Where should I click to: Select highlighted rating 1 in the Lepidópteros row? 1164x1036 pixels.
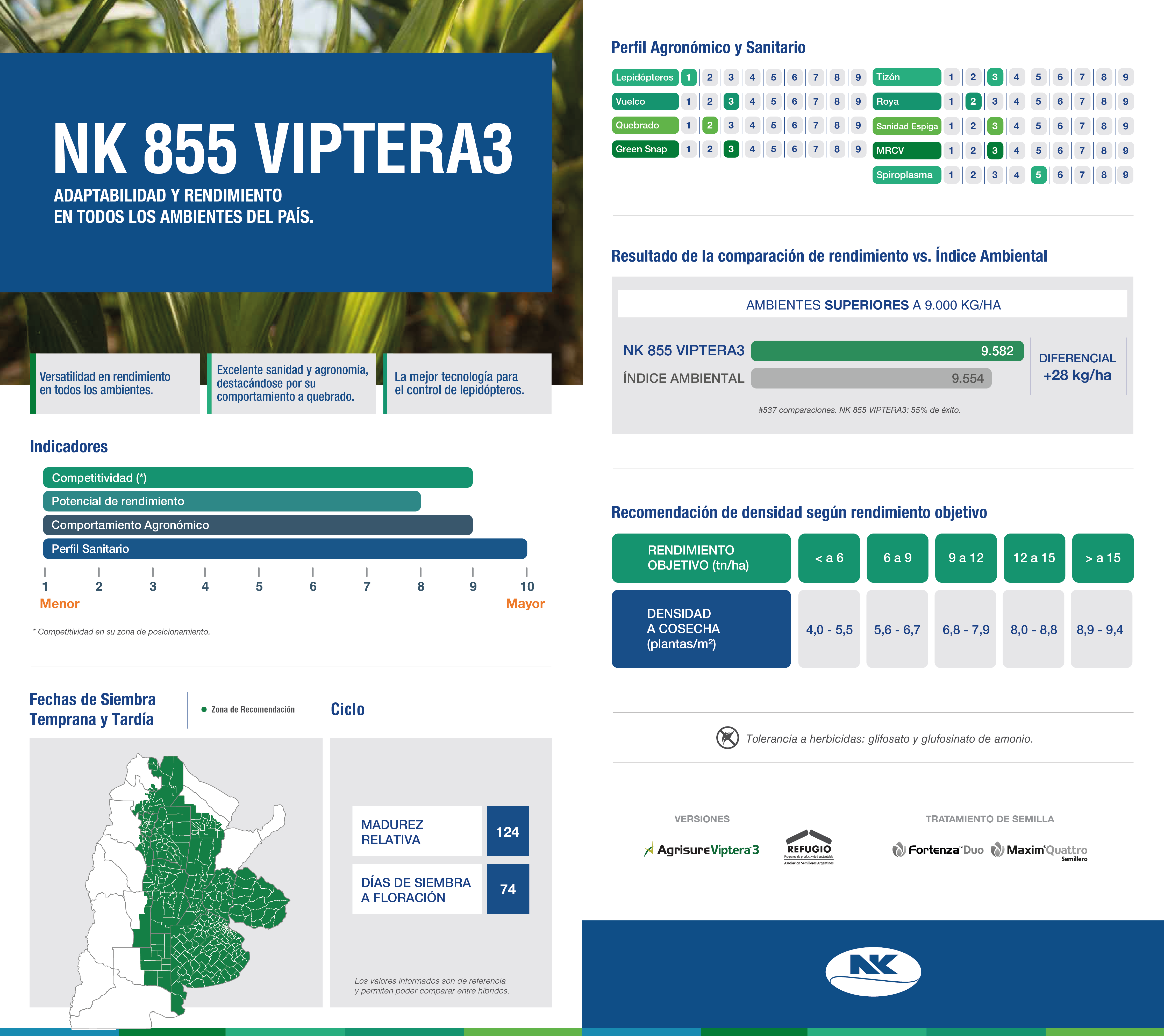tap(689, 77)
